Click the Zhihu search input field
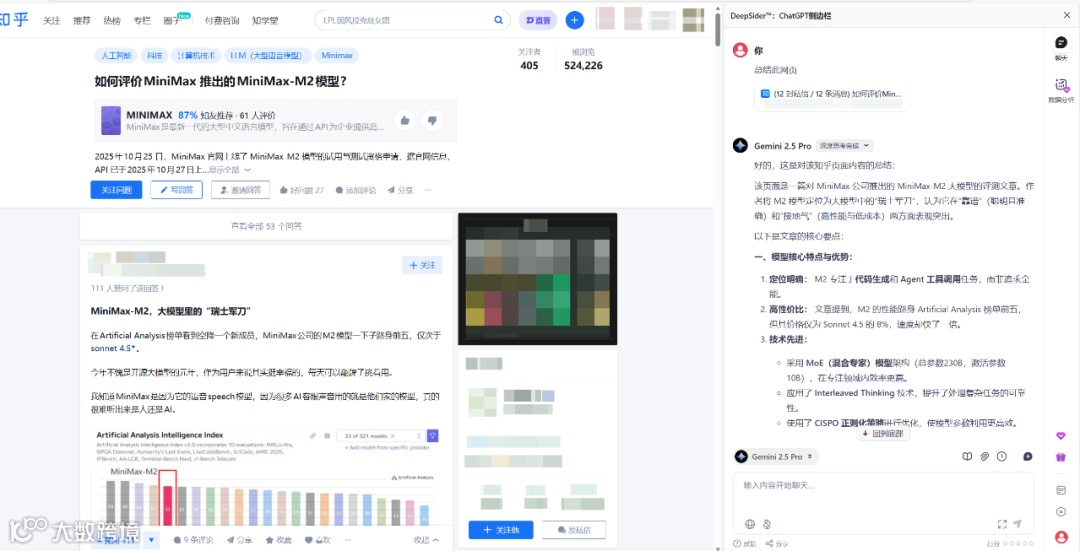The width and height of the screenshot is (1080, 551). point(405,20)
